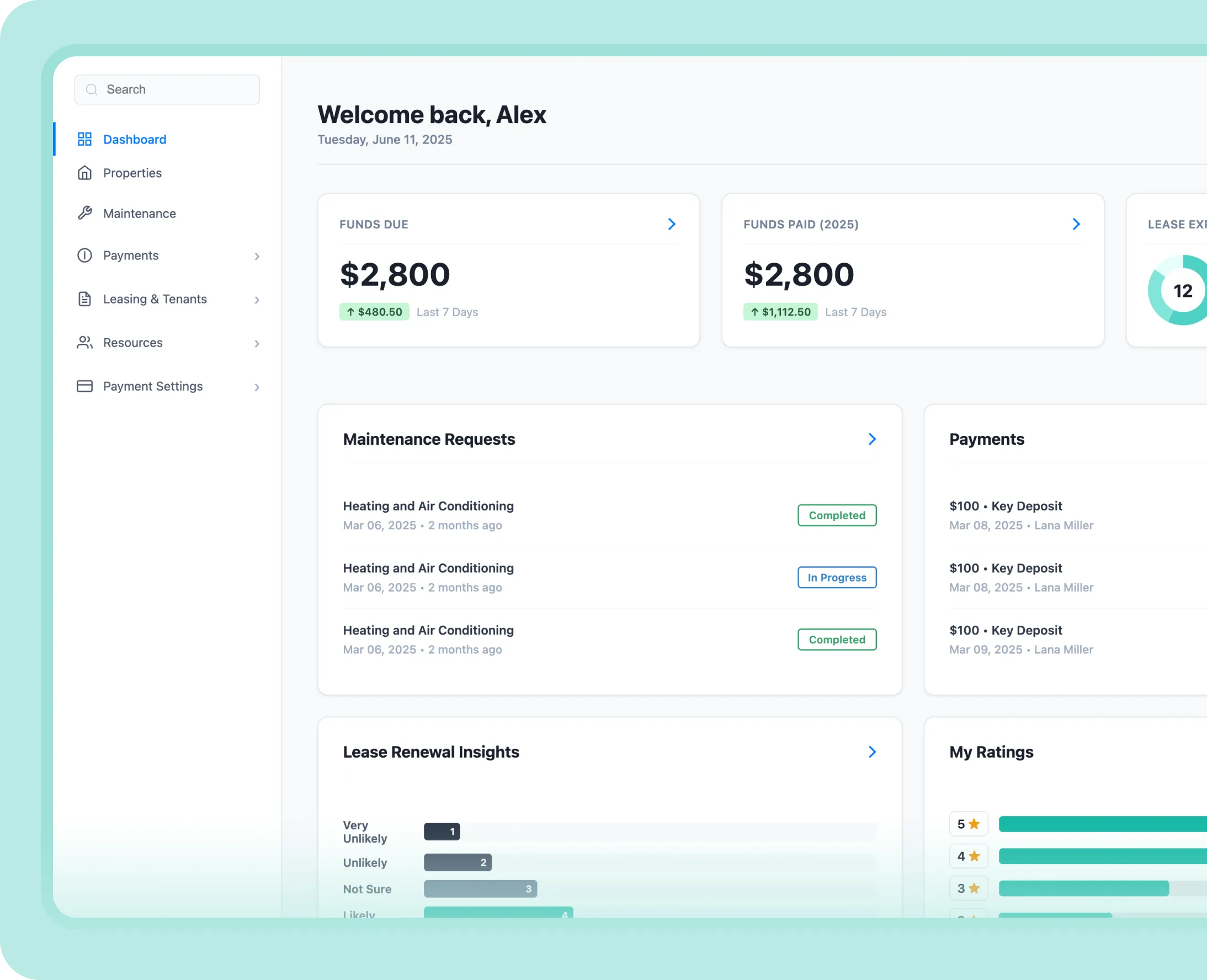Click the Resources people icon
Viewport: 1207px width, 980px height.
[84, 342]
